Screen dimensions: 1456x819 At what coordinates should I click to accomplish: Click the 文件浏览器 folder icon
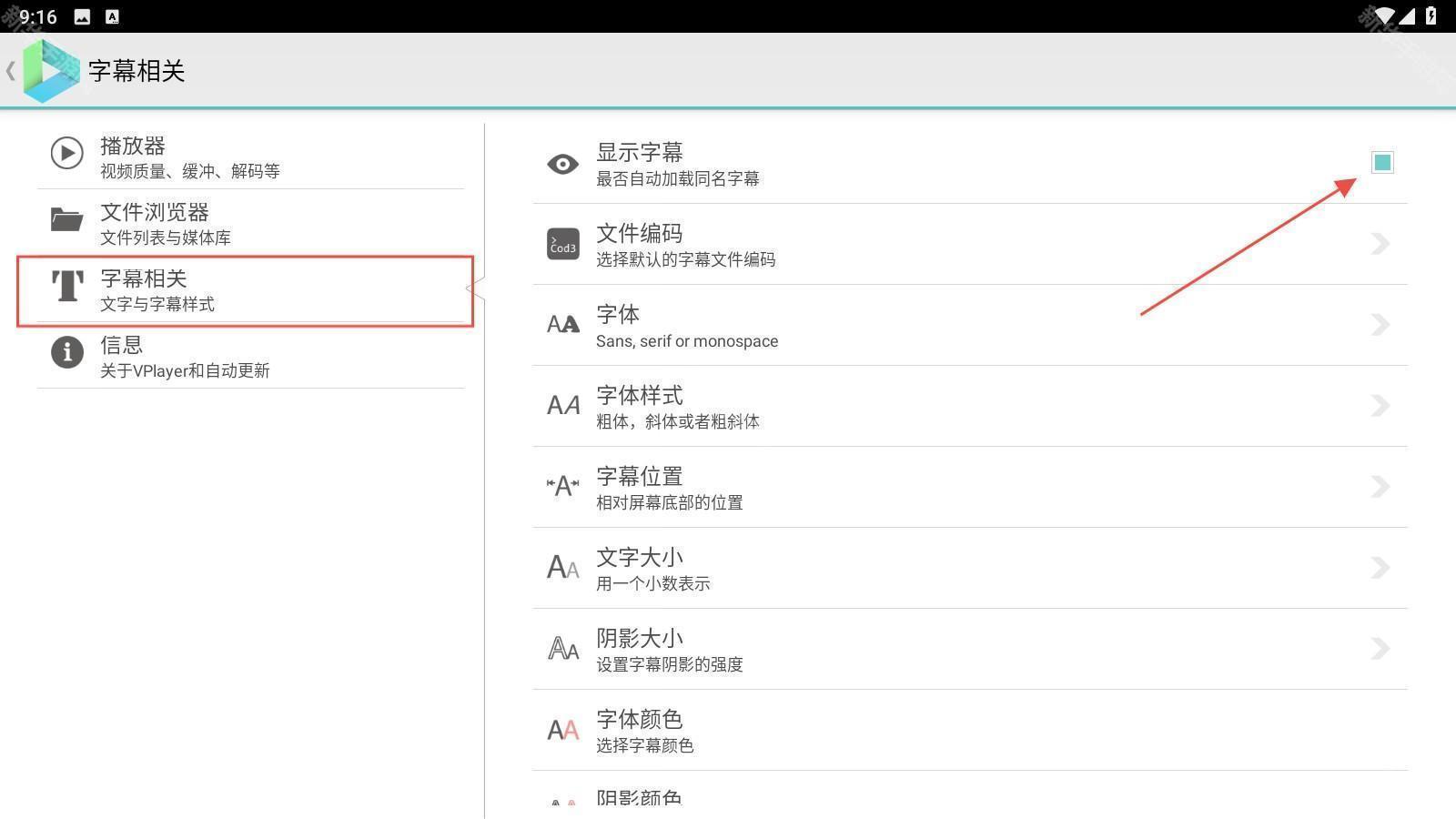(x=66, y=218)
